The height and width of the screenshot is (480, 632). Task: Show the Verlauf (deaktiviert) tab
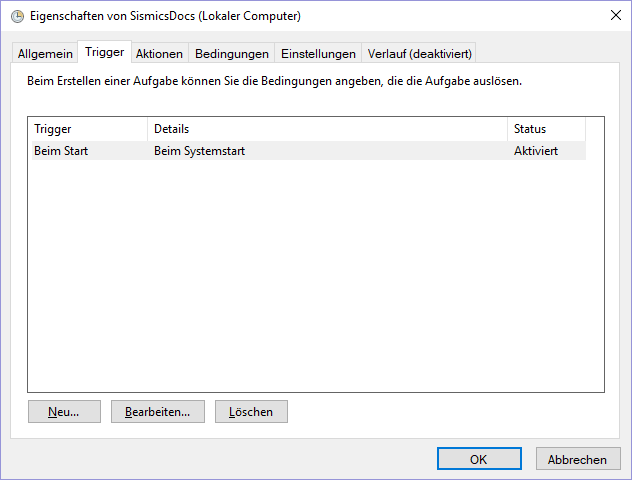click(419, 54)
